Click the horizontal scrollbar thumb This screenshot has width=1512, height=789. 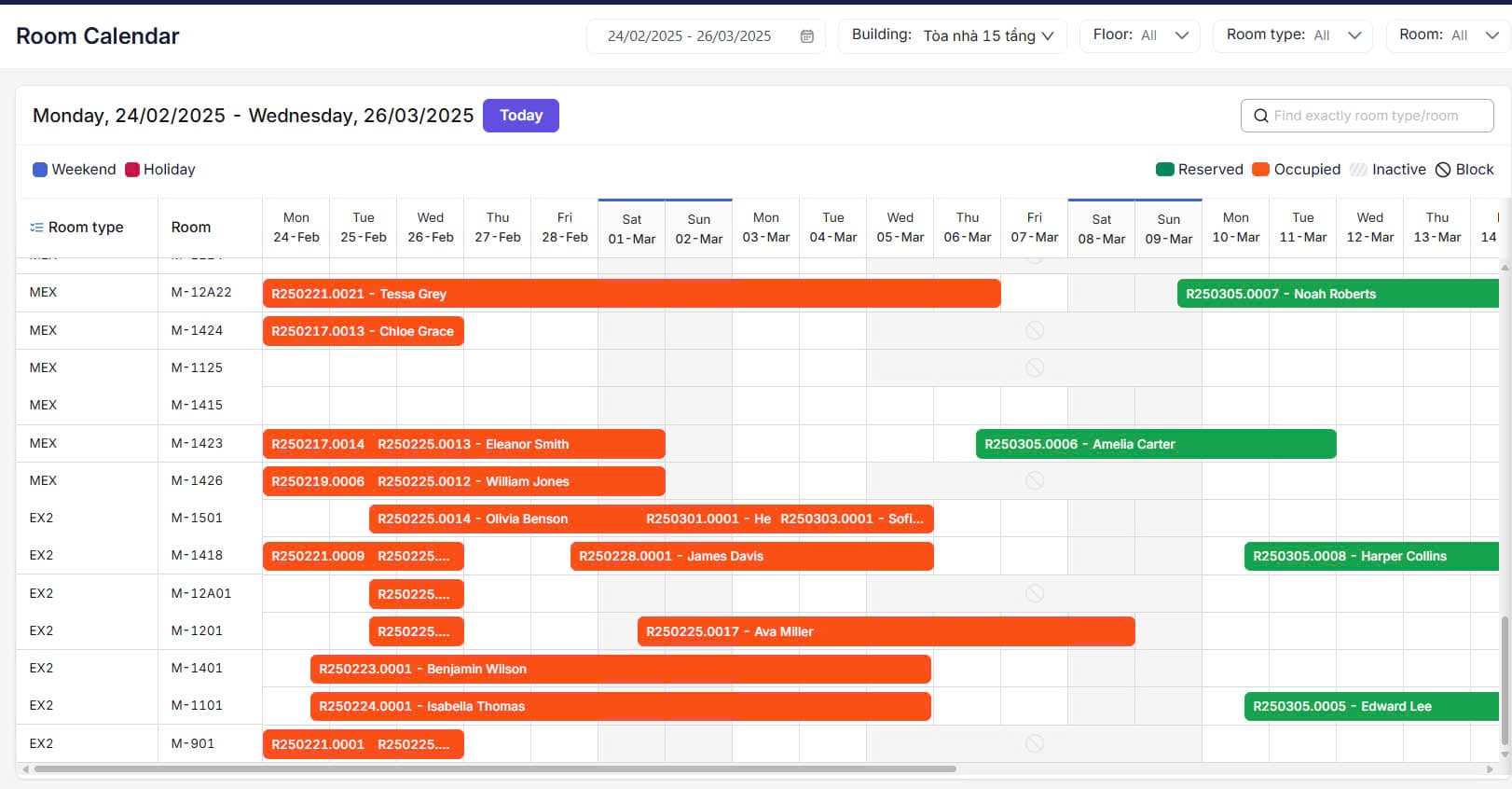(x=495, y=769)
